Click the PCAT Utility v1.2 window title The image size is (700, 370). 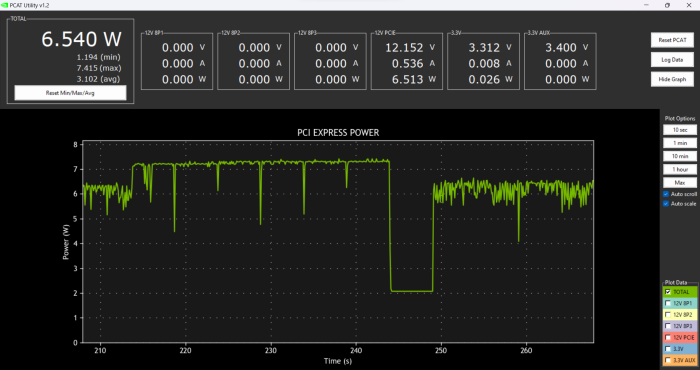(29, 5)
